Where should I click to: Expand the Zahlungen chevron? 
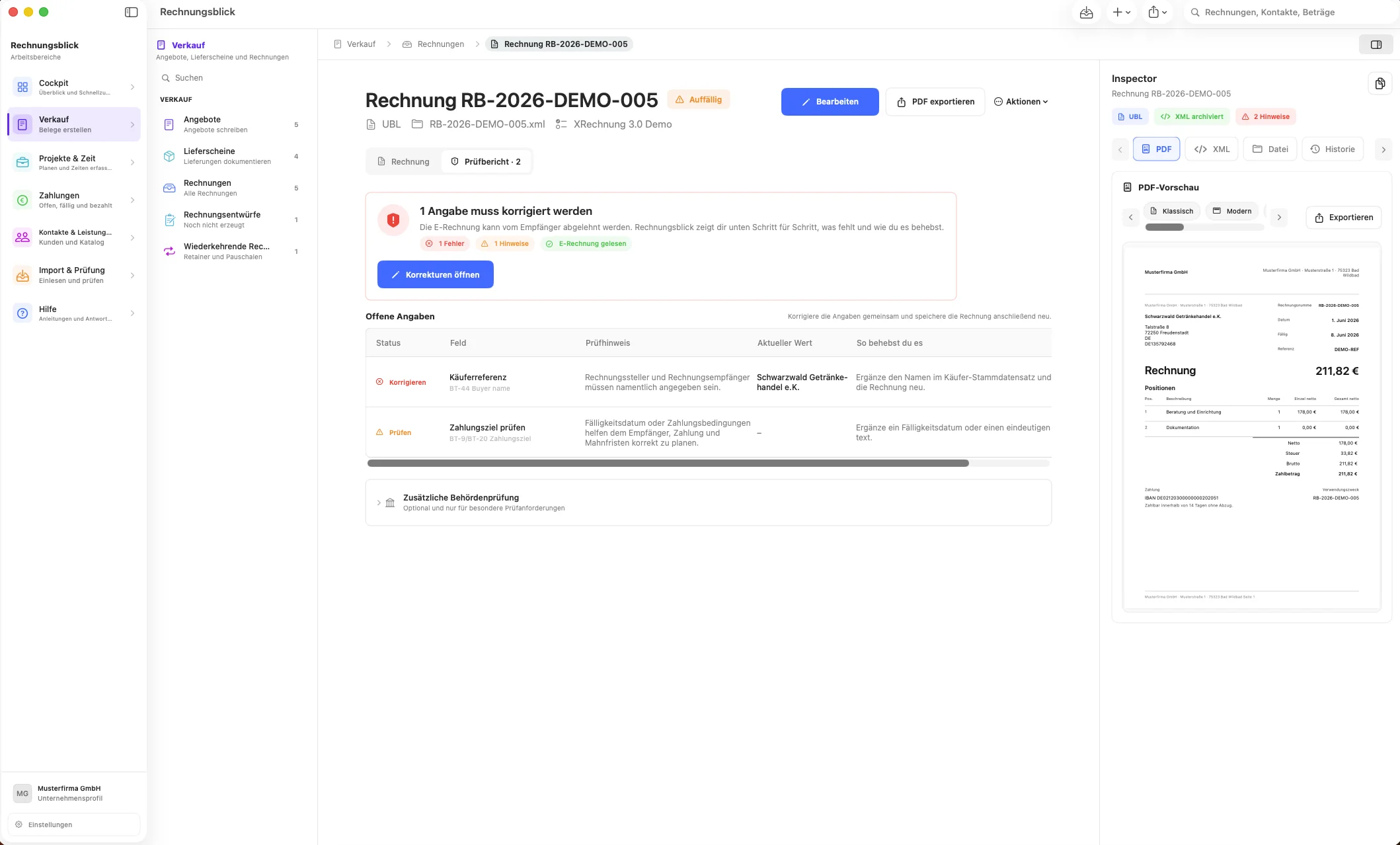click(x=133, y=200)
